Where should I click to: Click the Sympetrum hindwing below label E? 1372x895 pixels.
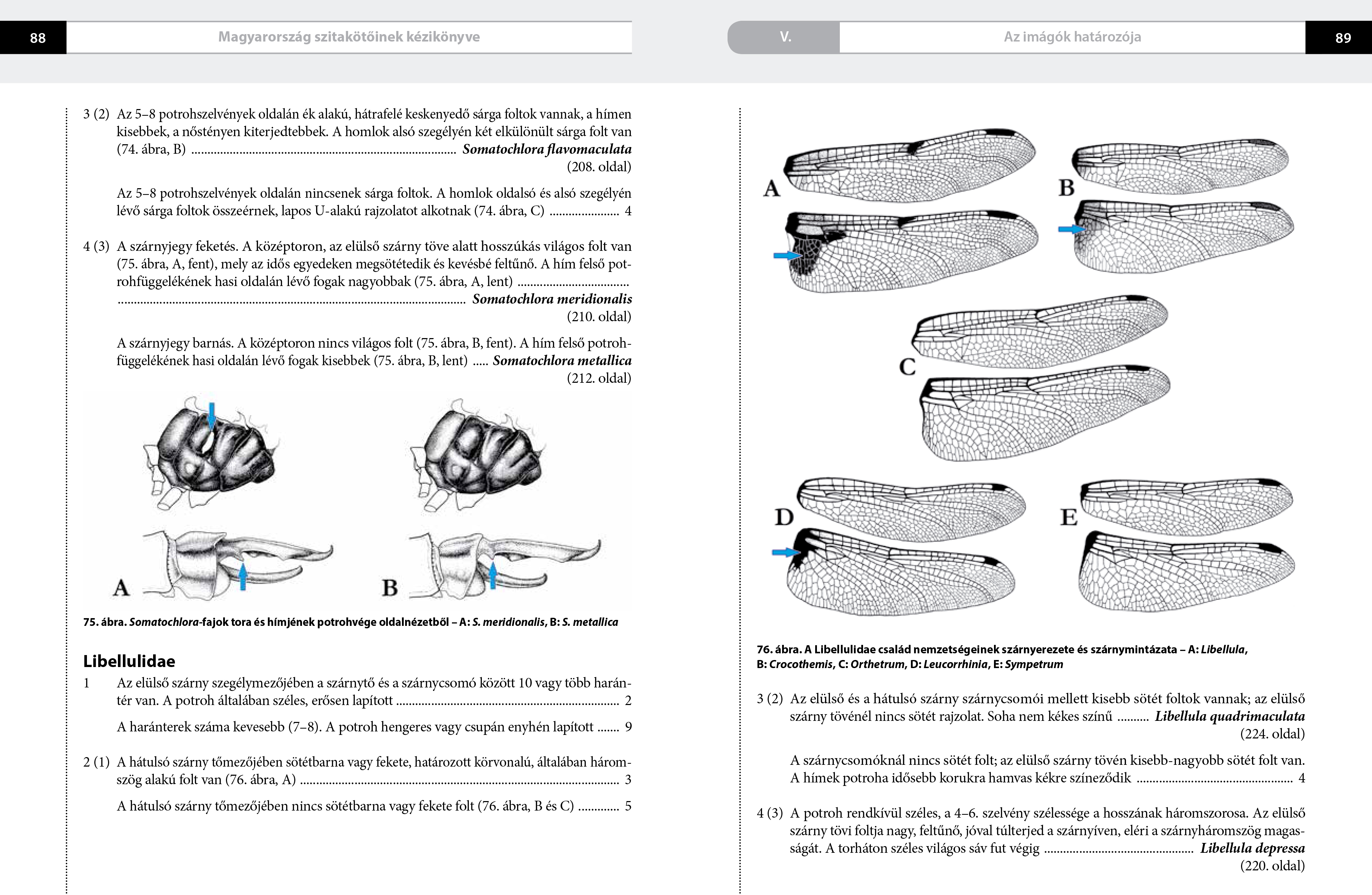(1187, 571)
